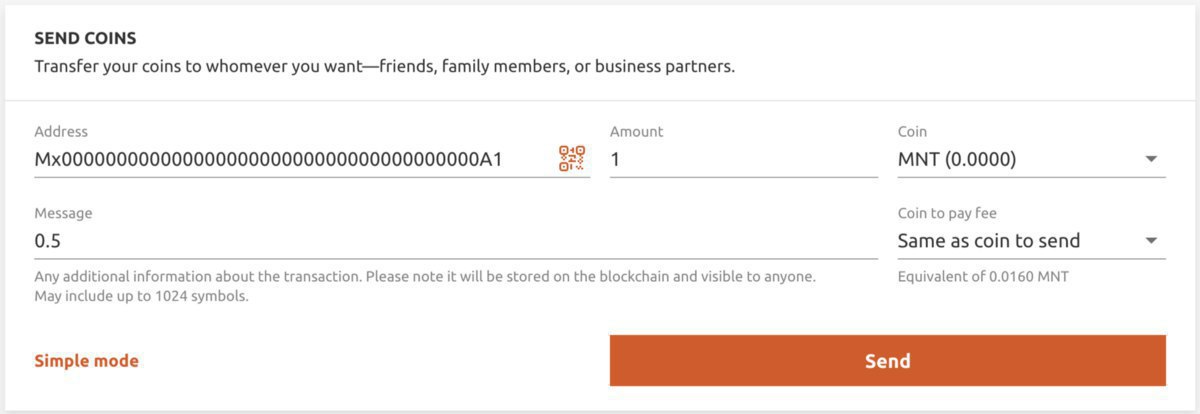Place the cursor in the Message field containing 0.5

click(x=456, y=241)
